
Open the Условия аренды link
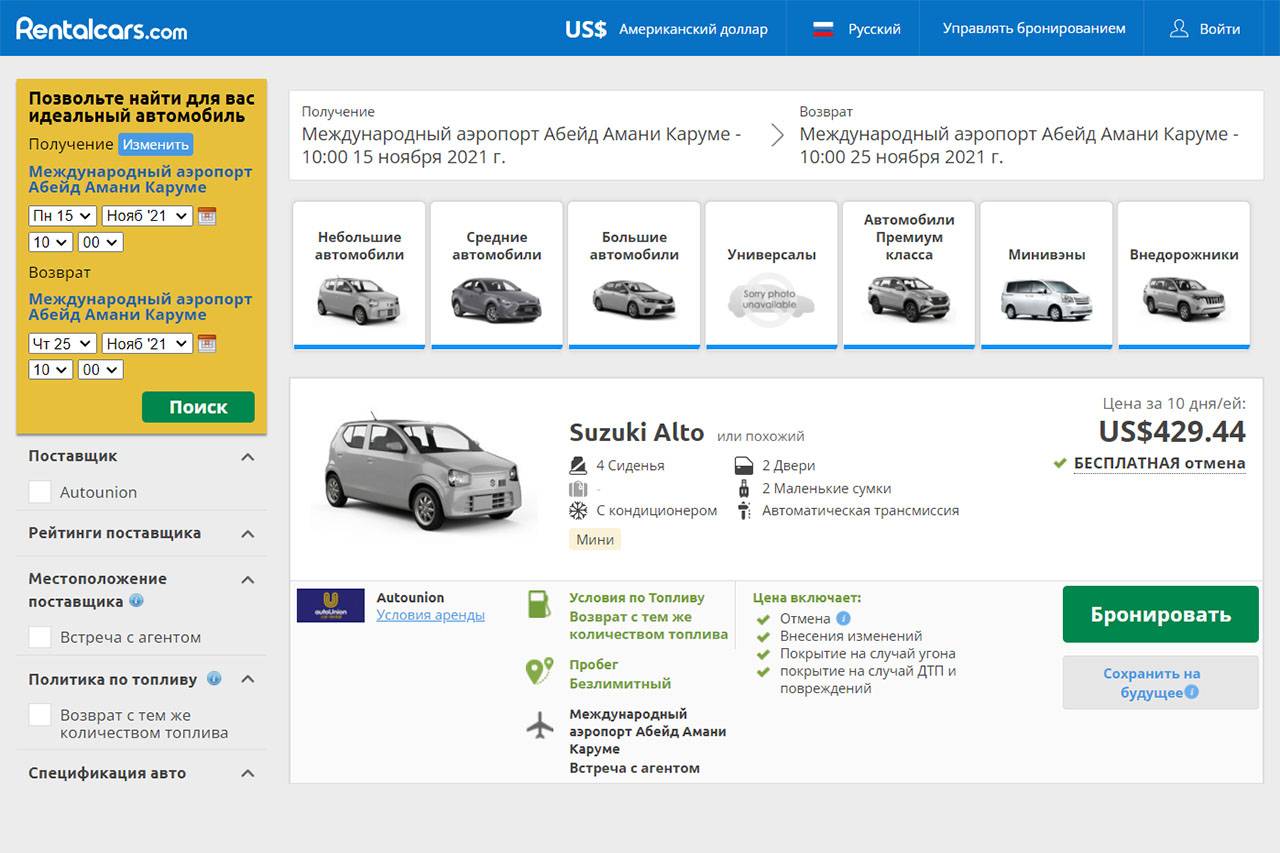pos(430,615)
